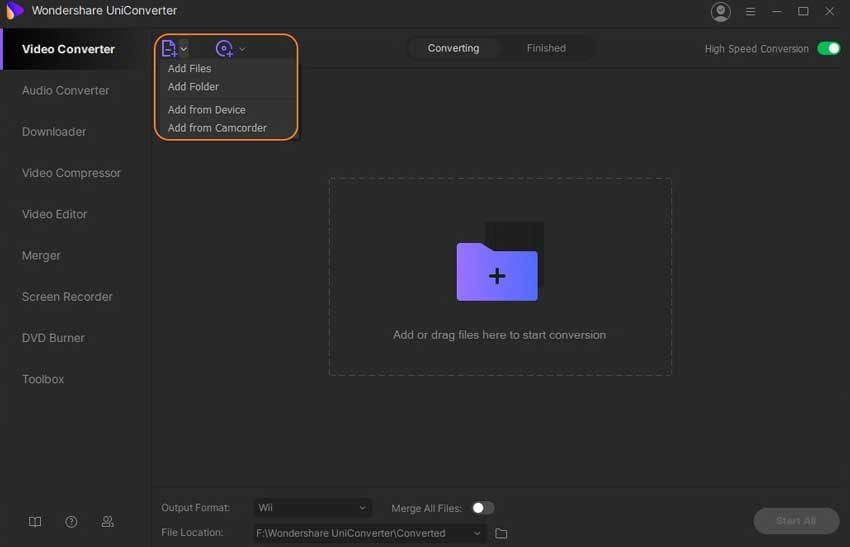Viewport: 850px width, 547px height.
Task: Open Video Compressor in the sidebar
Action: click(72, 173)
